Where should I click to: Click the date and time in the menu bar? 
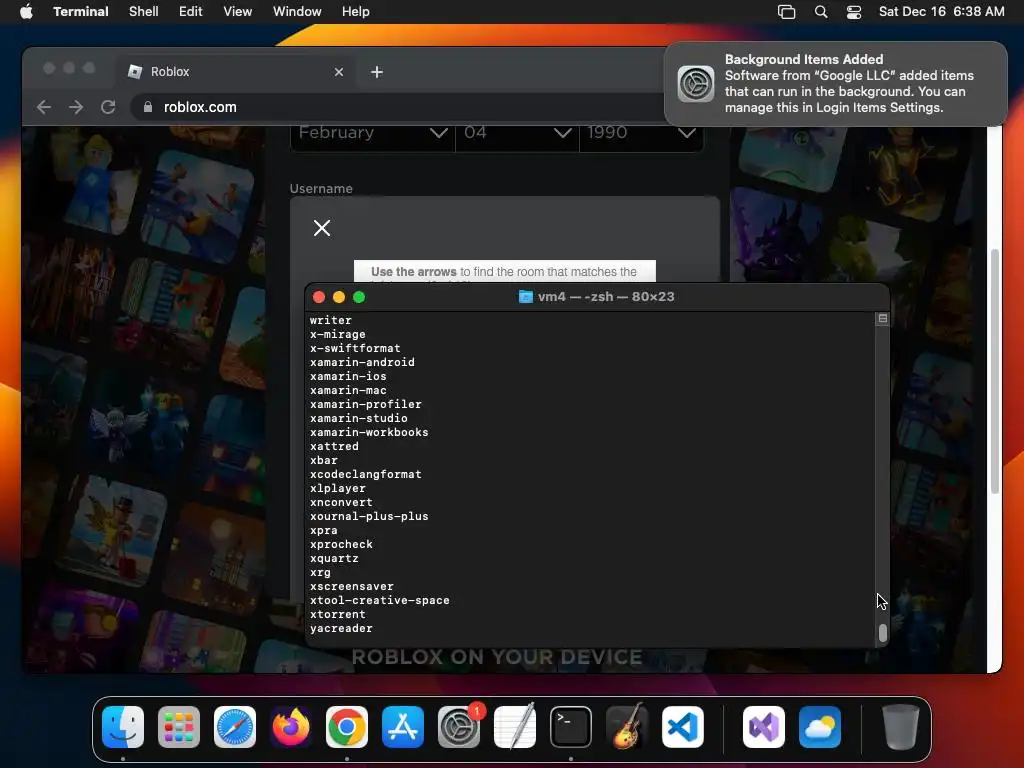(x=942, y=12)
